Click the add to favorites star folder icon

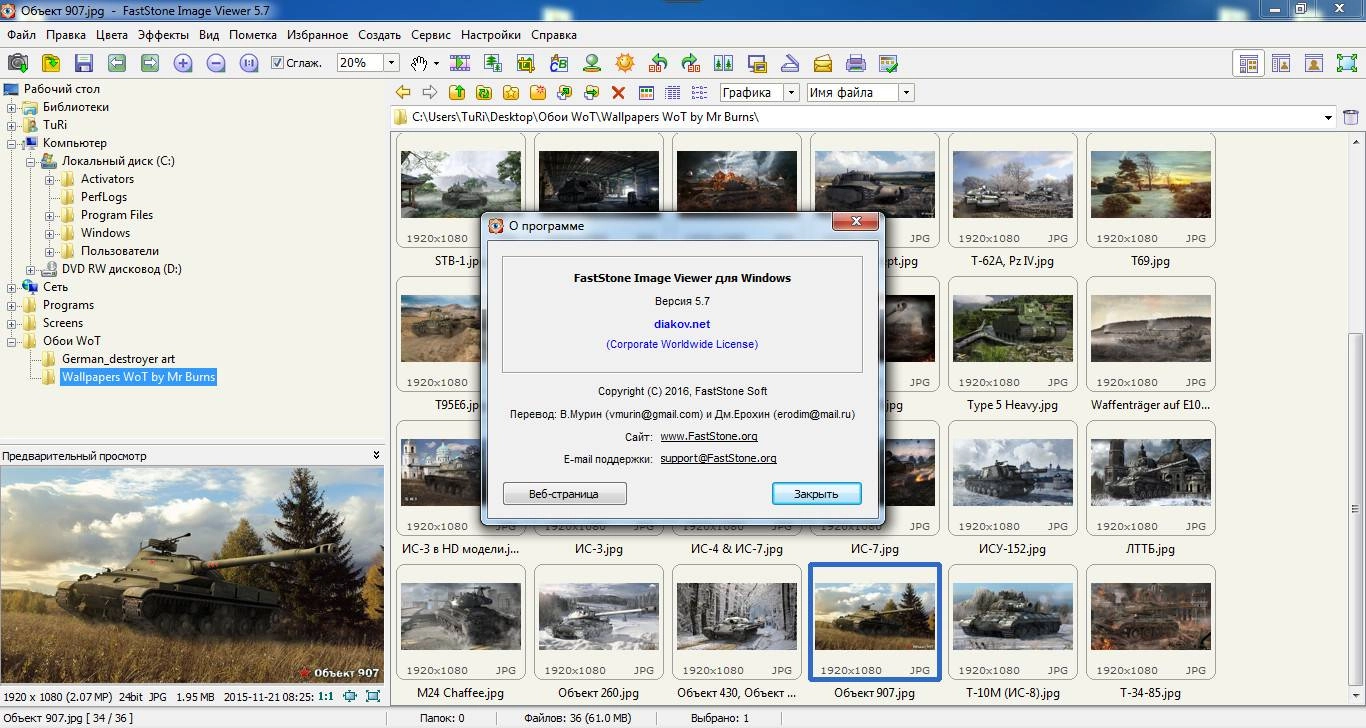(511, 93)
